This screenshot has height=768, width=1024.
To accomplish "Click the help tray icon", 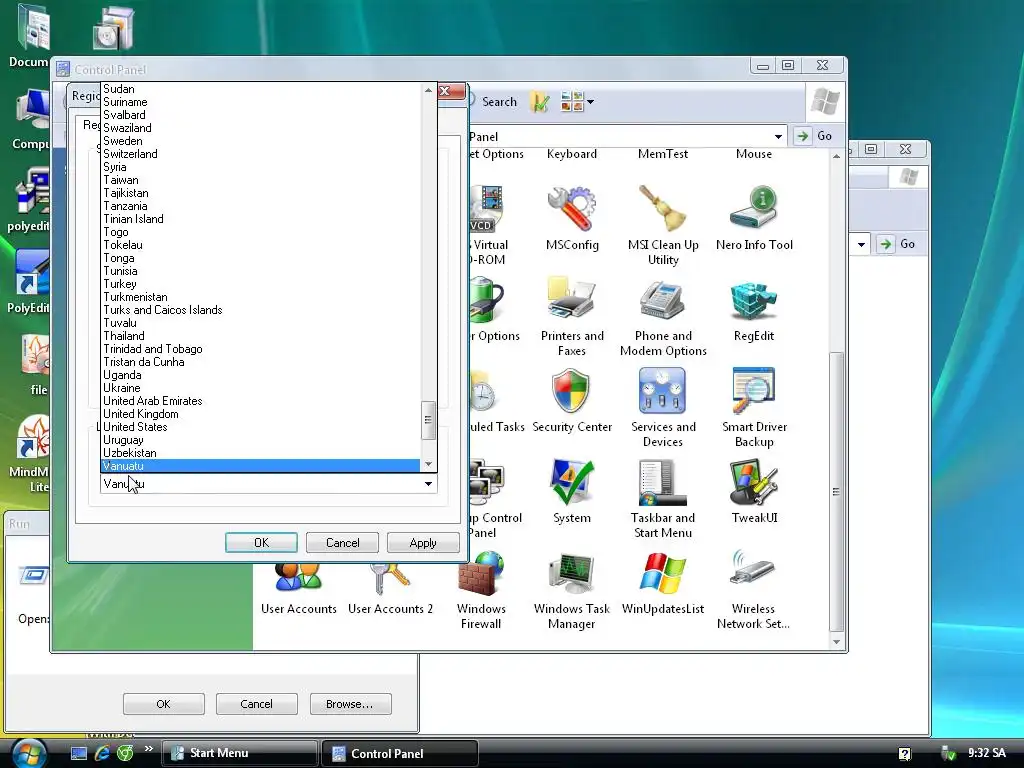I will 904,754.
